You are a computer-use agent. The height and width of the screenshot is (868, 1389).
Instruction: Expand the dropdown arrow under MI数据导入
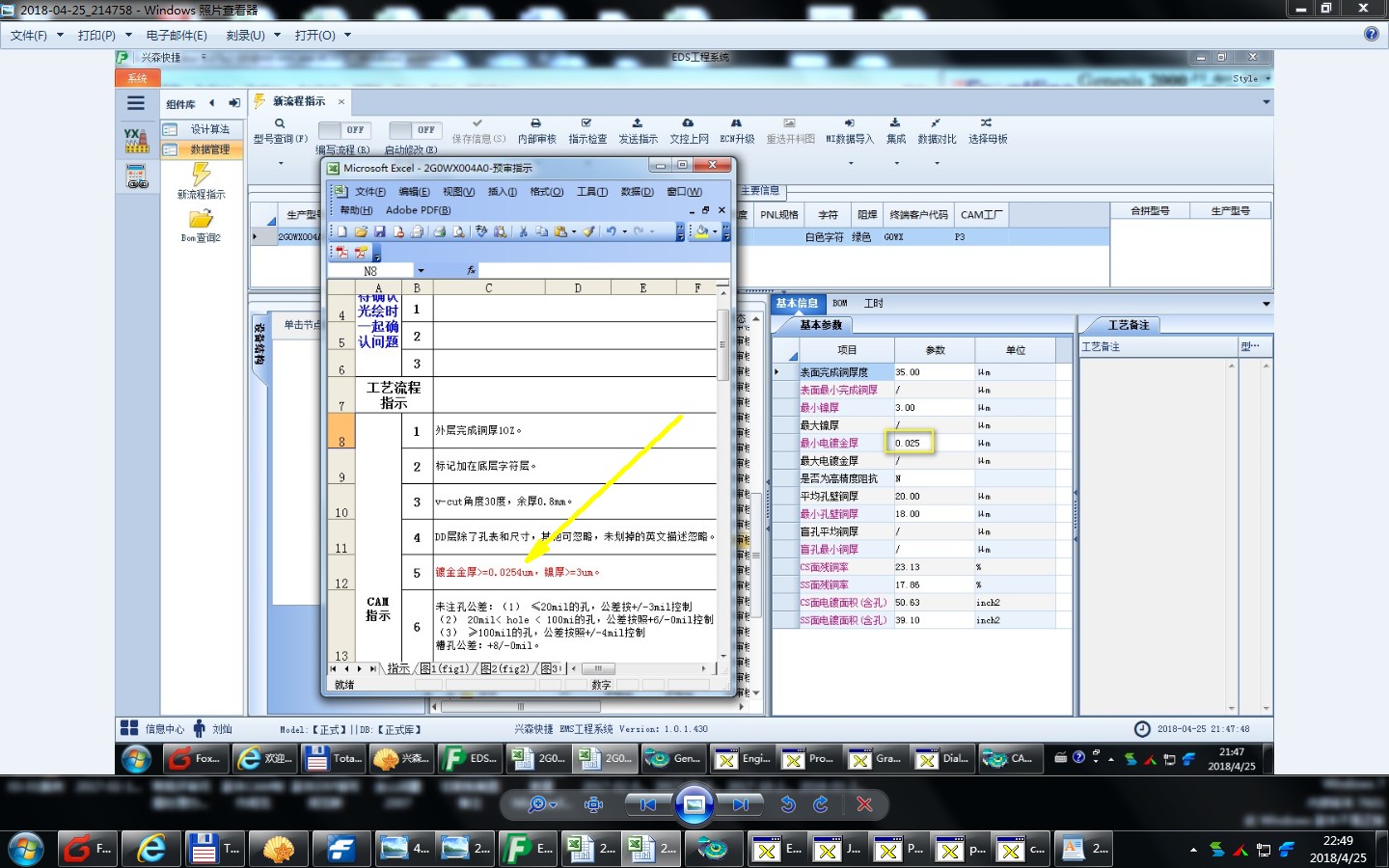[851, 163]
